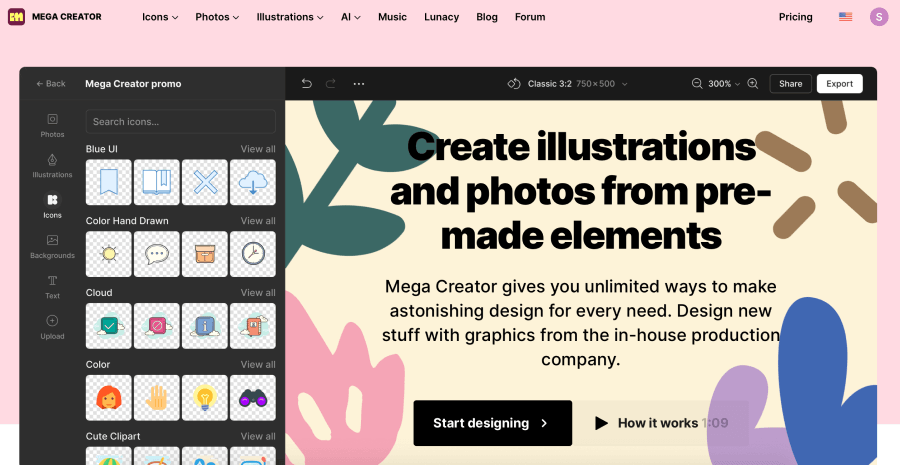Add the raised hand Color icon
Viewport: 900px width, 465px height.
click(157, 397)
